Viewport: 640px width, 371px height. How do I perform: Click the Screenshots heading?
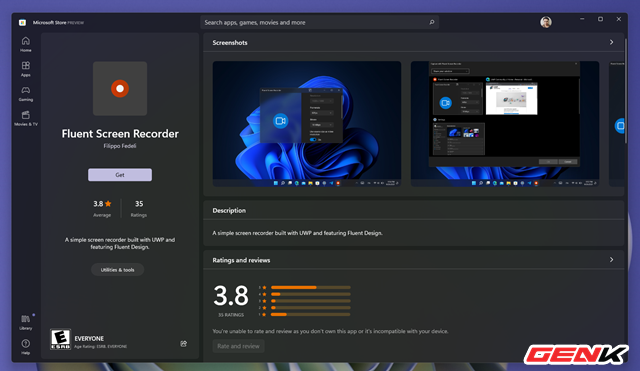(230, 42)
